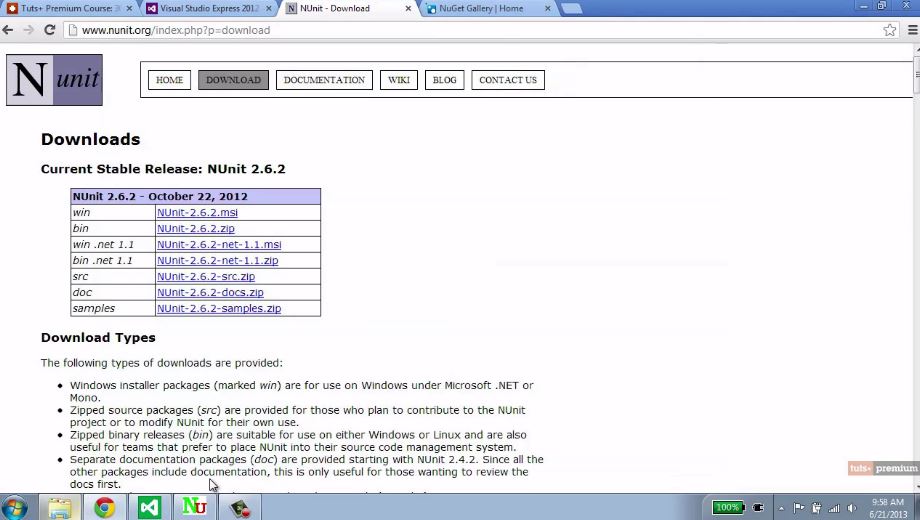The image size is (920, 520).
Task: Open Windows Start button
Action: 14,508
